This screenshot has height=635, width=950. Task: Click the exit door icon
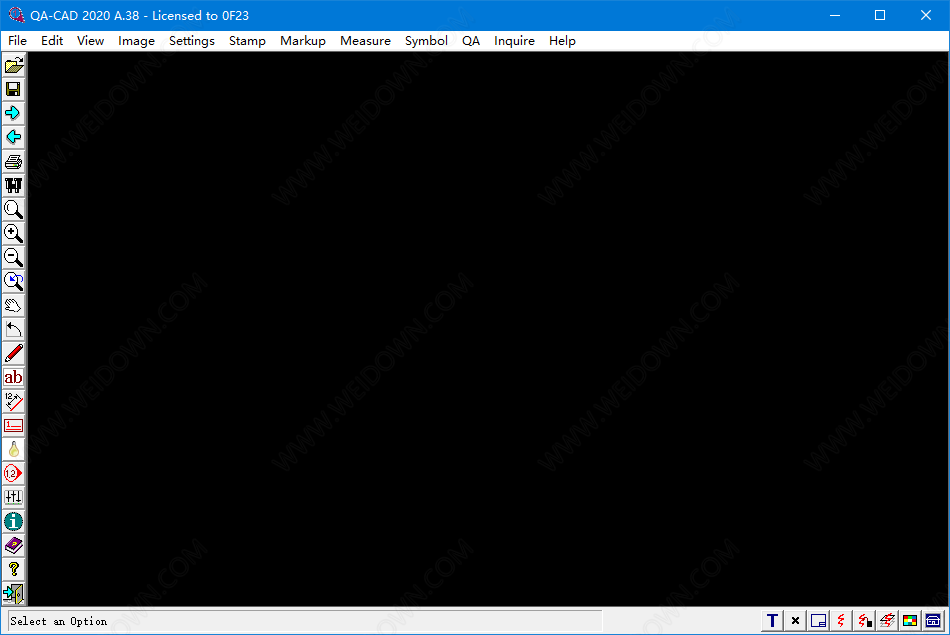click(13, 593)
